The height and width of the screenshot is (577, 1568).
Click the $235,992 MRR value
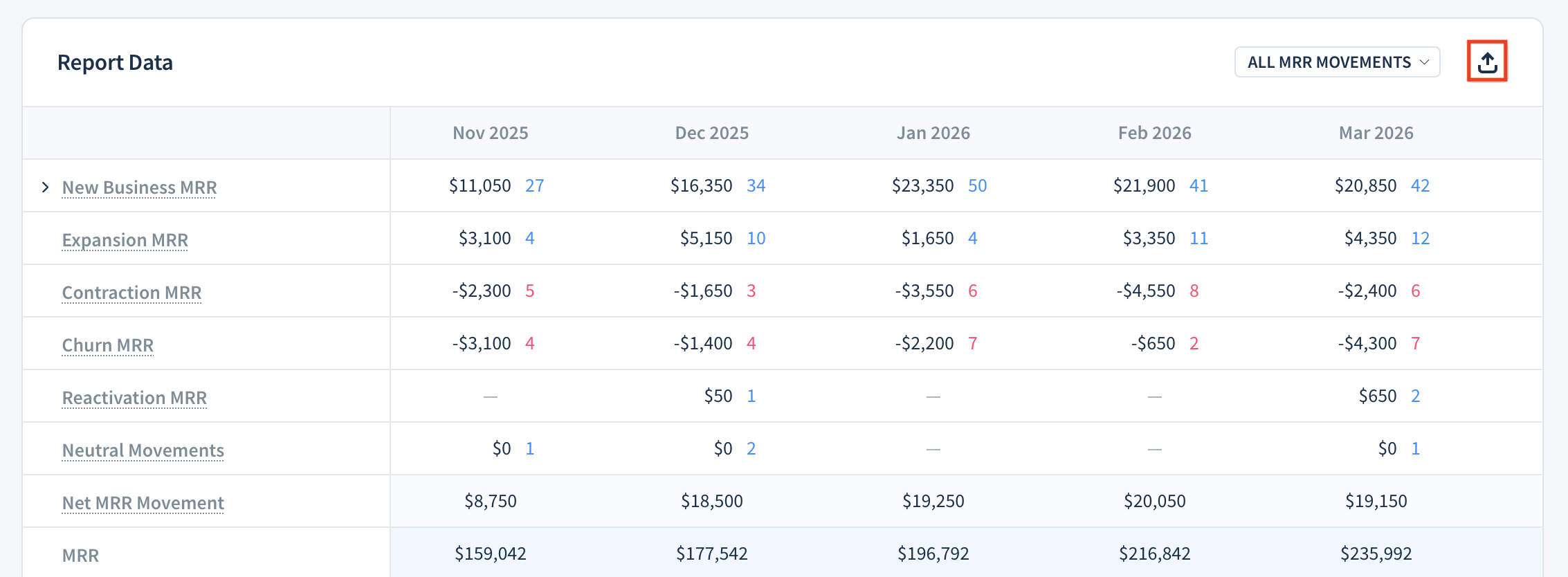click(x=1376, y=553)
